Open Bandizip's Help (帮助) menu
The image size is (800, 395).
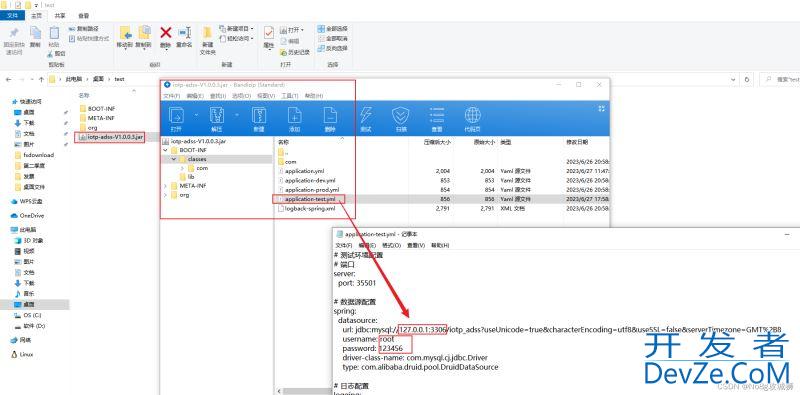(x=314, y=96)
